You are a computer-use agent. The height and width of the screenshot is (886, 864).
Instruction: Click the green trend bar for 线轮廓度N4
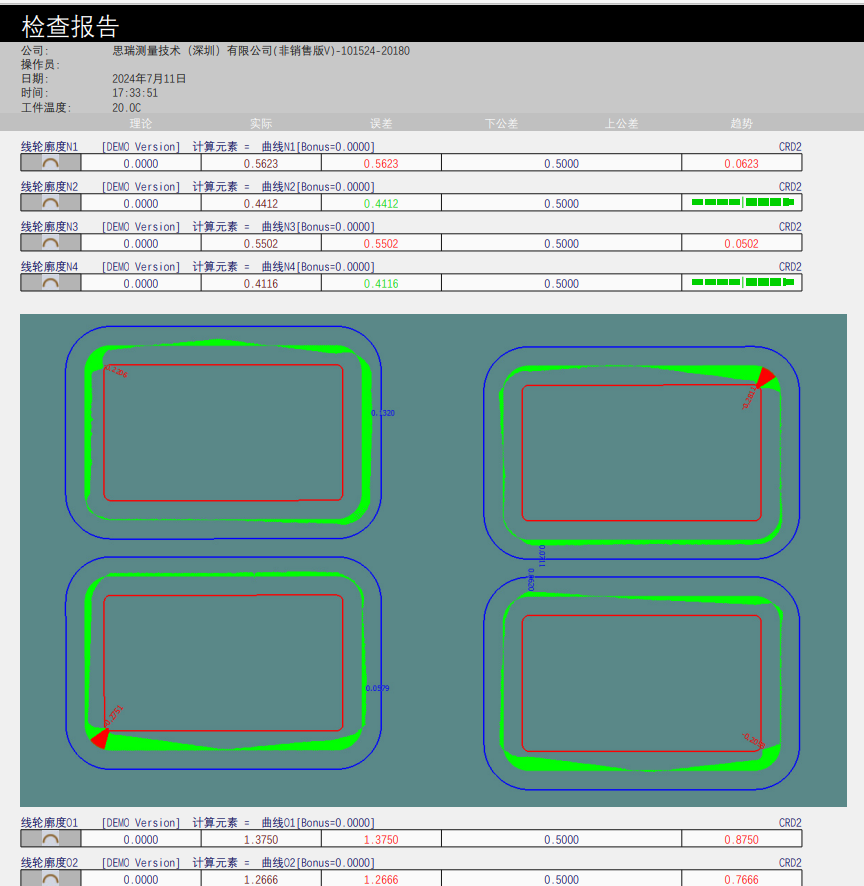(x=742, y=282)
